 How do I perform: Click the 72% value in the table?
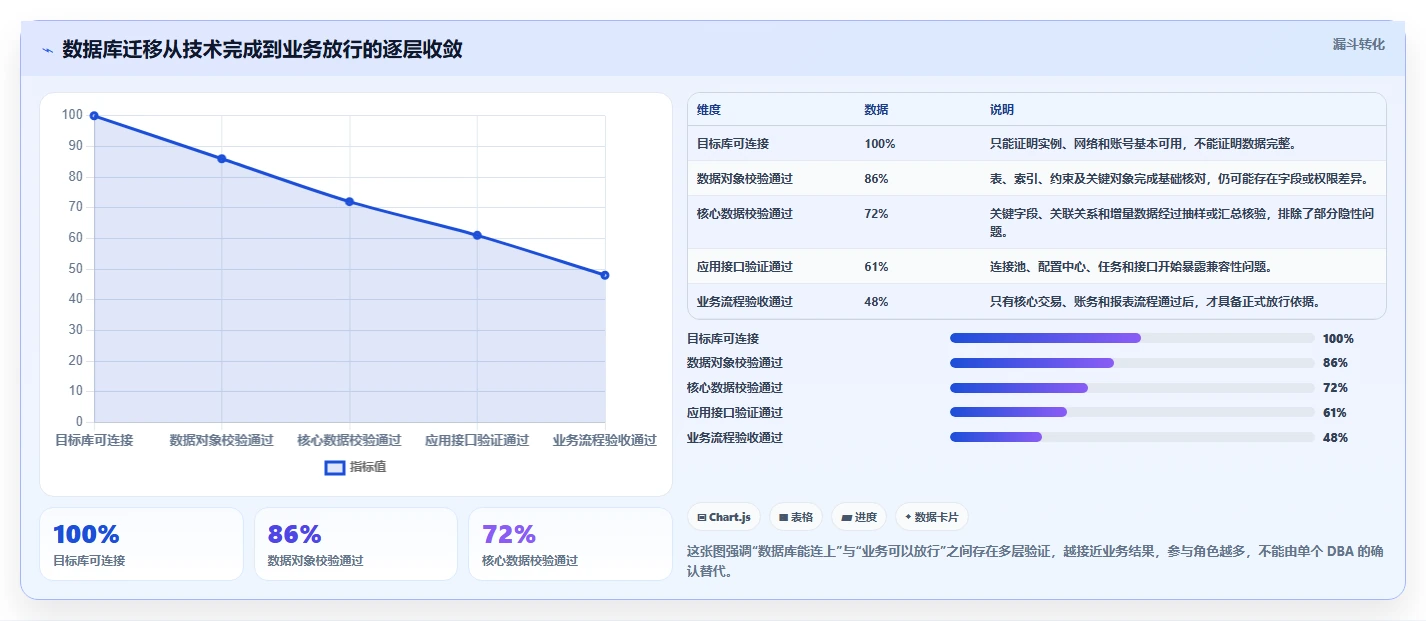click(x=876, y=214)
